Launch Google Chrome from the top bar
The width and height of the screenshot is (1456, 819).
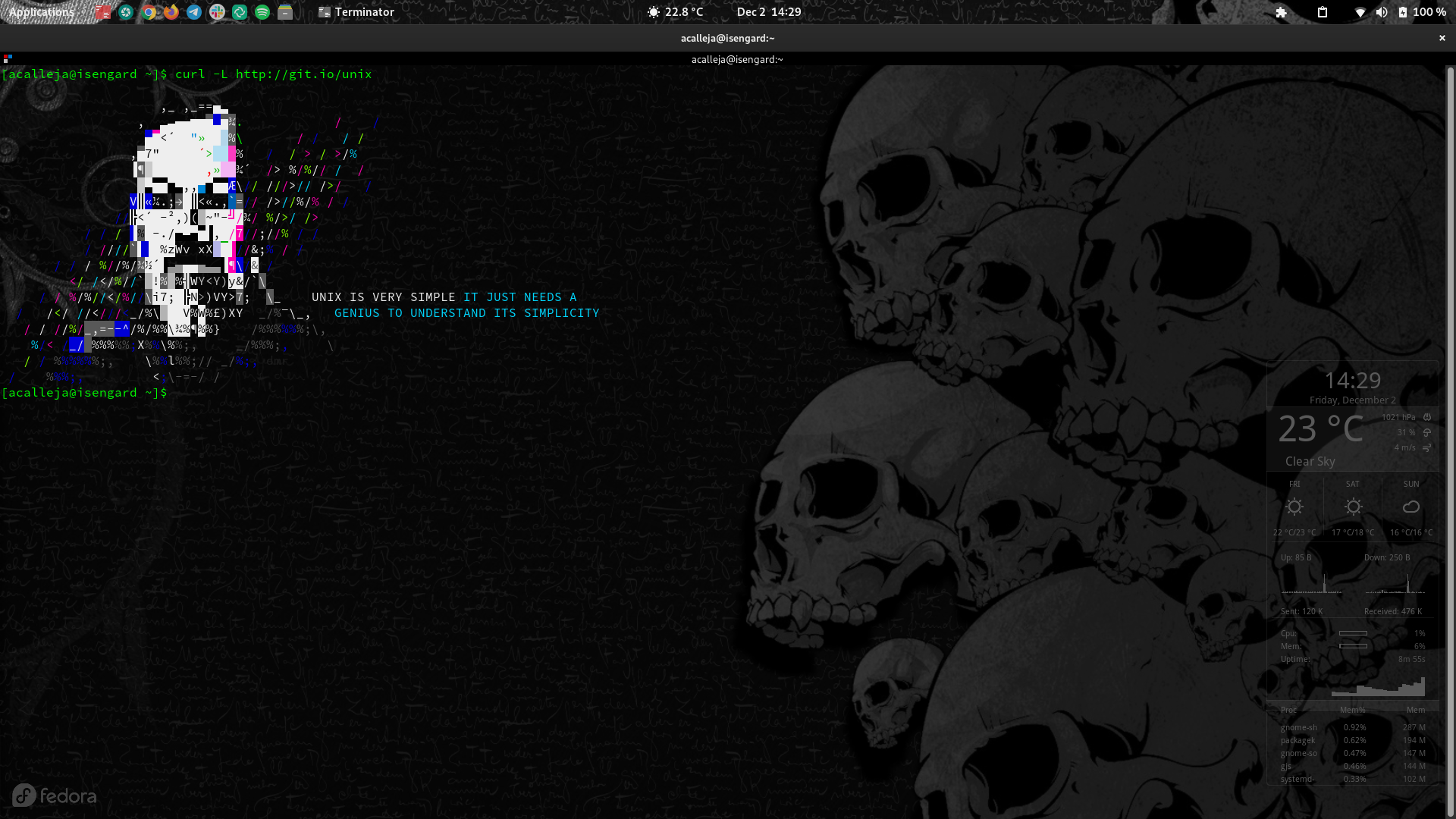(149, 12)
